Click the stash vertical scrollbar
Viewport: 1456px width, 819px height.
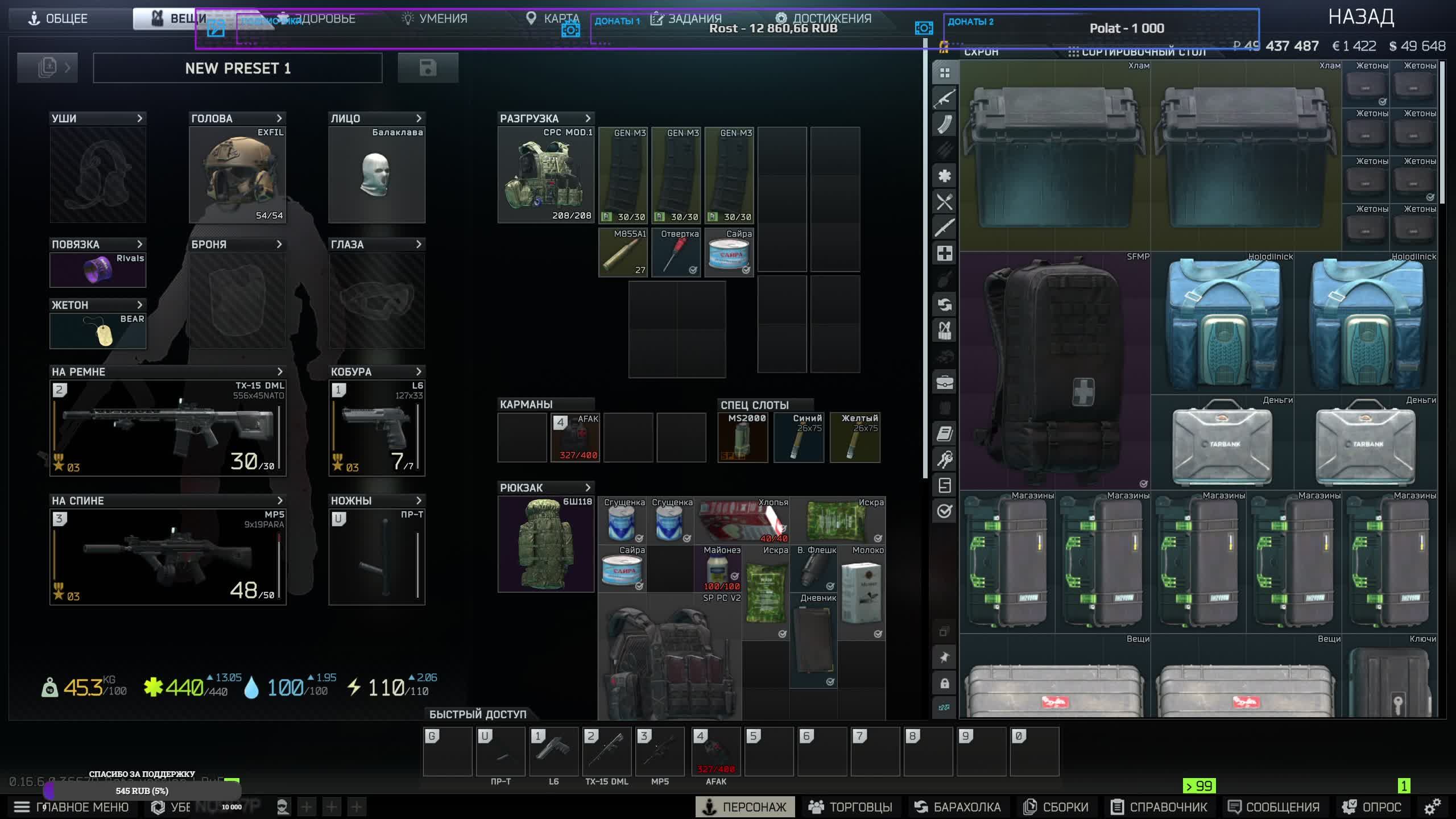pos(1442,131)
